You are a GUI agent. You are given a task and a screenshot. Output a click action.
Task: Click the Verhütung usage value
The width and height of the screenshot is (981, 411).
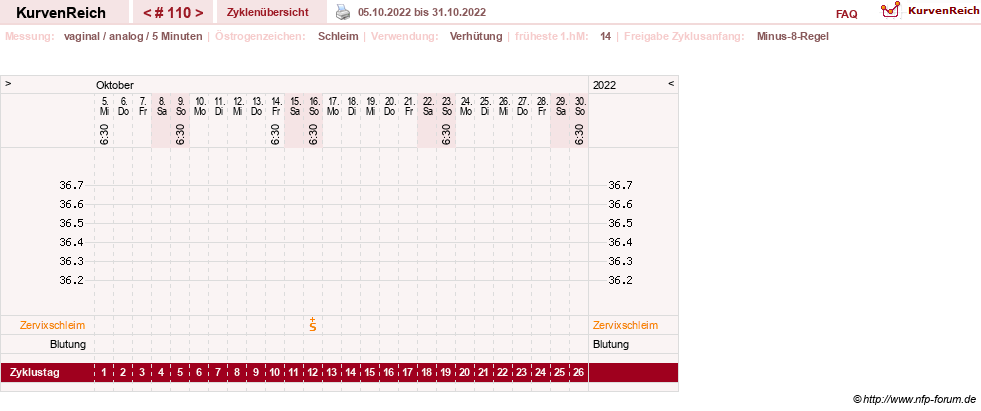point(476,36)
